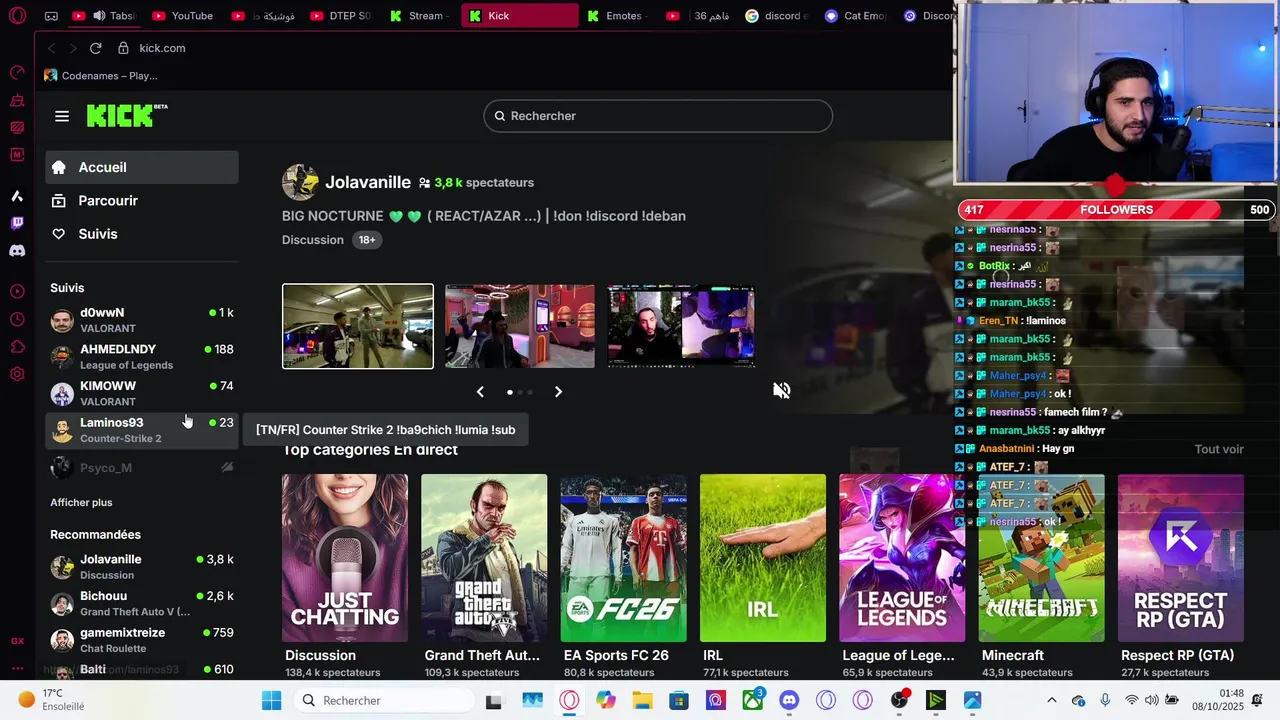
Task: Open AHMEDLNDY's League of Legends channel
Action: 142,357
